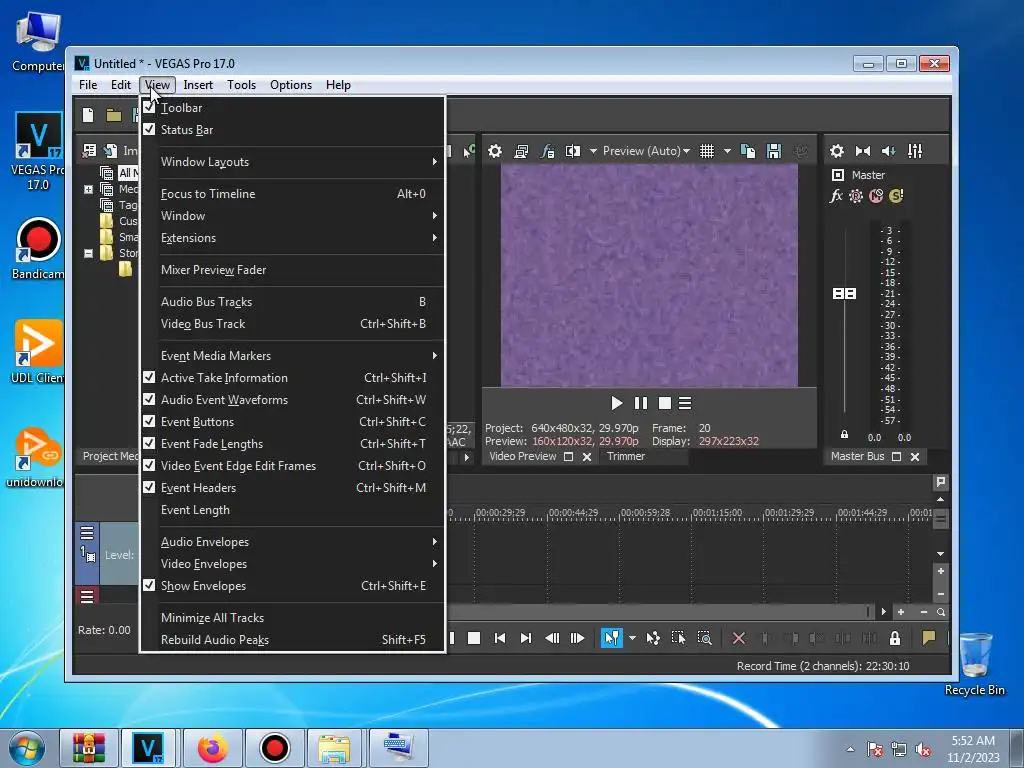
Task: Uncheck Status Bar option
Action: point(293,130)
